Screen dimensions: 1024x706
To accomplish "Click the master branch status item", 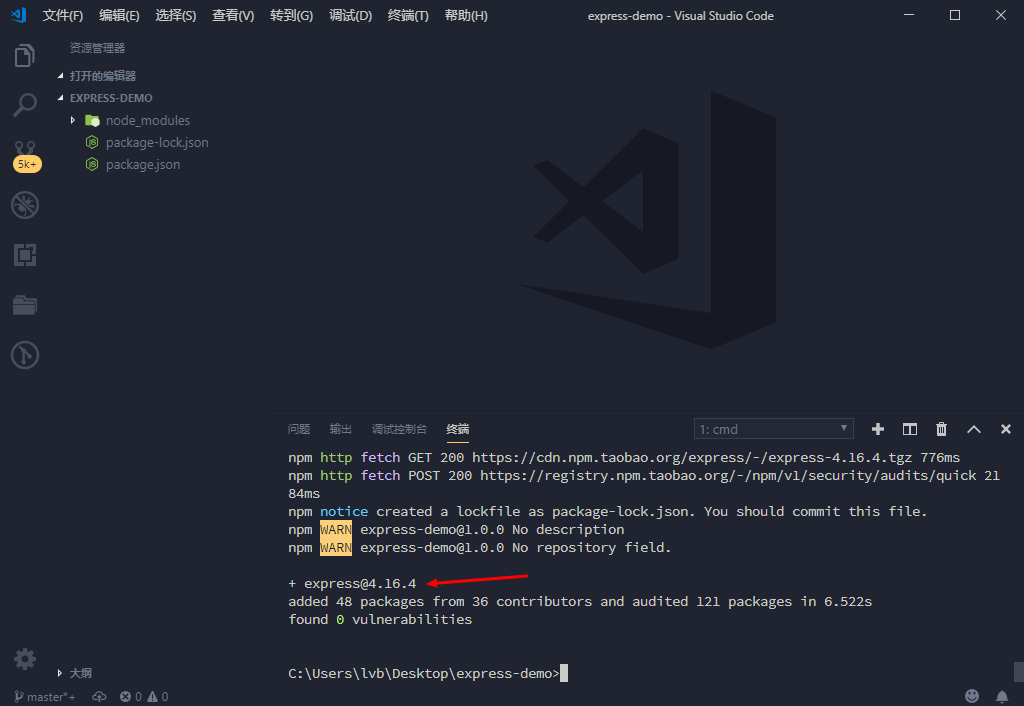I will point(44,697).
